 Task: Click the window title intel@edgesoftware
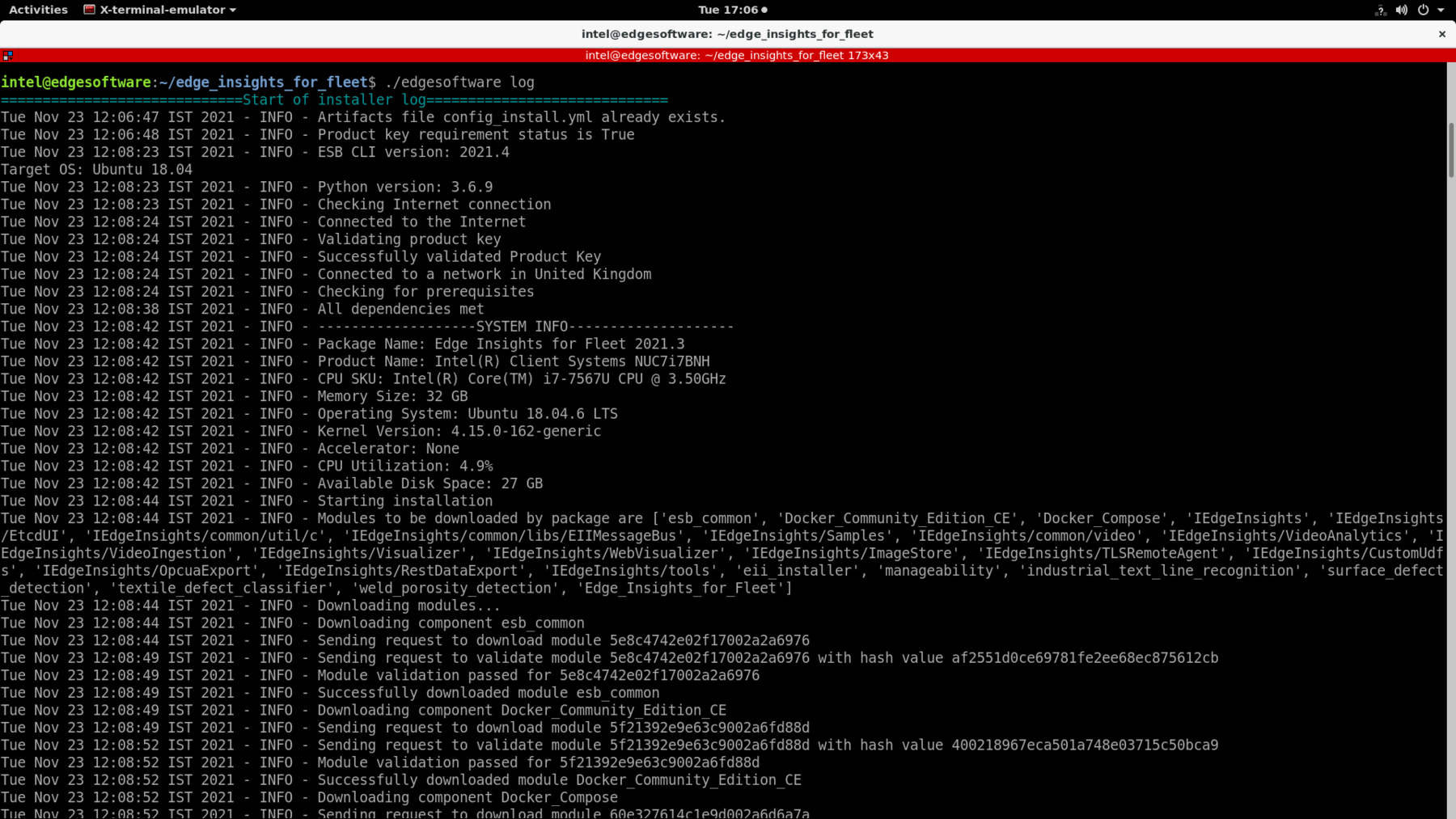click(727, 34)
